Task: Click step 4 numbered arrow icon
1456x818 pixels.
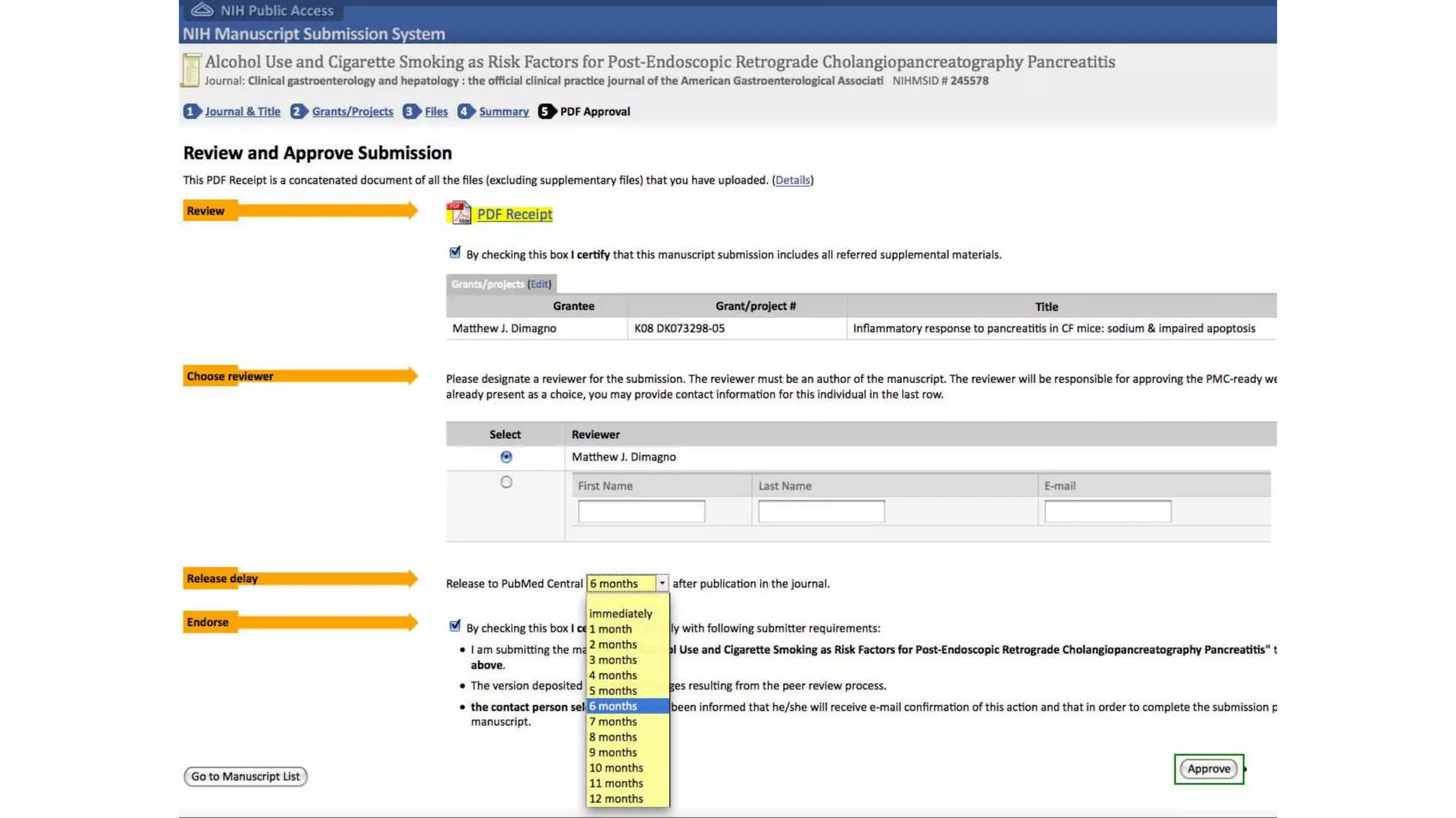Action: click(465, 112)
